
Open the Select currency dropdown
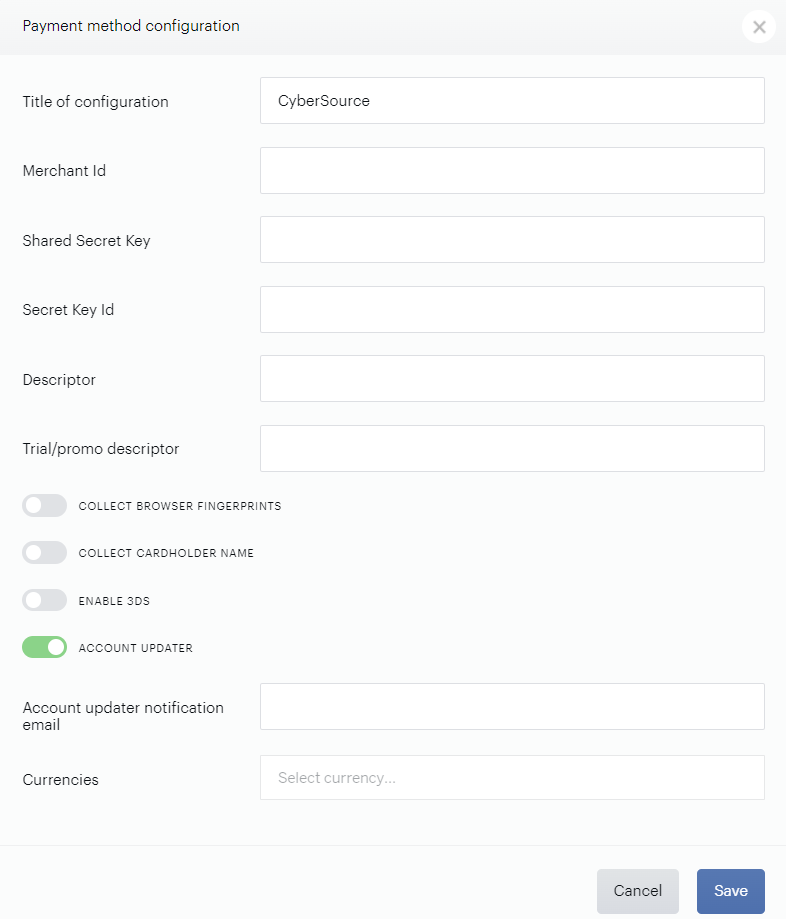tap(512, 778)
